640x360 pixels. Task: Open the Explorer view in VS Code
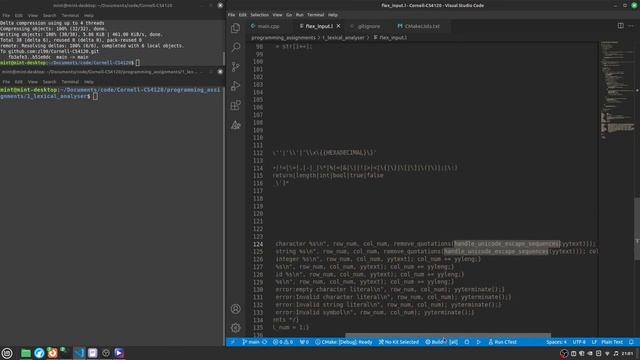tap(236, 28)
